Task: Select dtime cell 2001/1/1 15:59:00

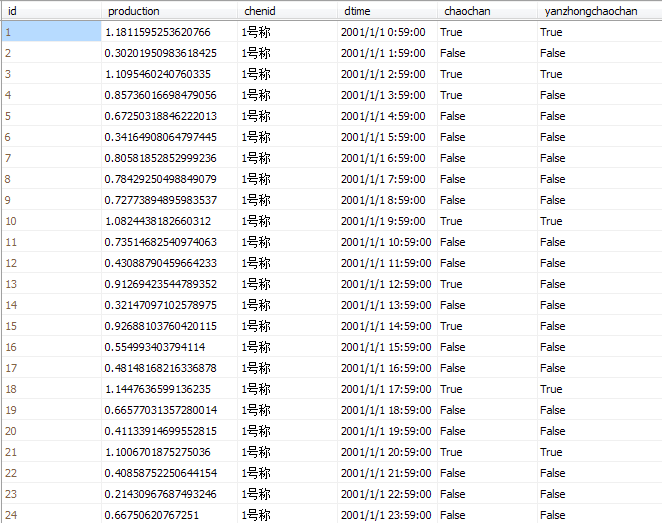Action: click(386, 347)
